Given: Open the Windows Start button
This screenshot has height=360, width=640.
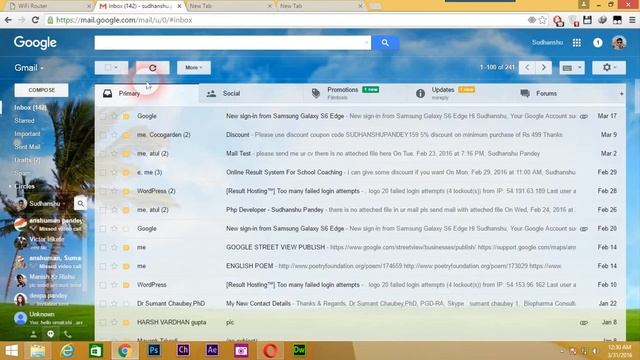Looking at the screenshot, I should pyautogui.click(x=11, y=351).
